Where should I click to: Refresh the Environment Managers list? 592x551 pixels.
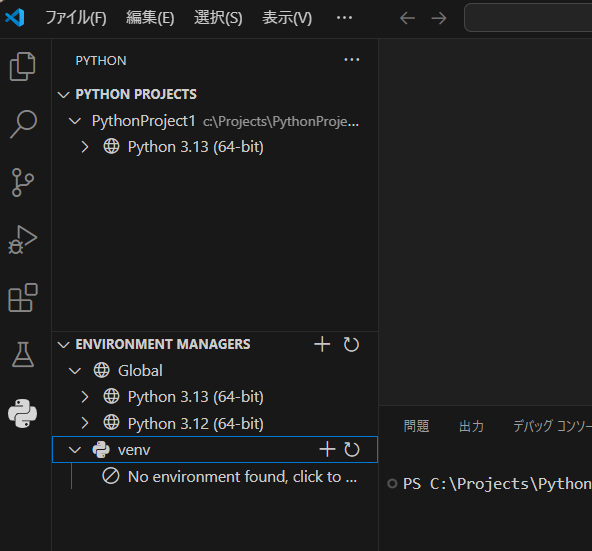(x=351, y=344)
